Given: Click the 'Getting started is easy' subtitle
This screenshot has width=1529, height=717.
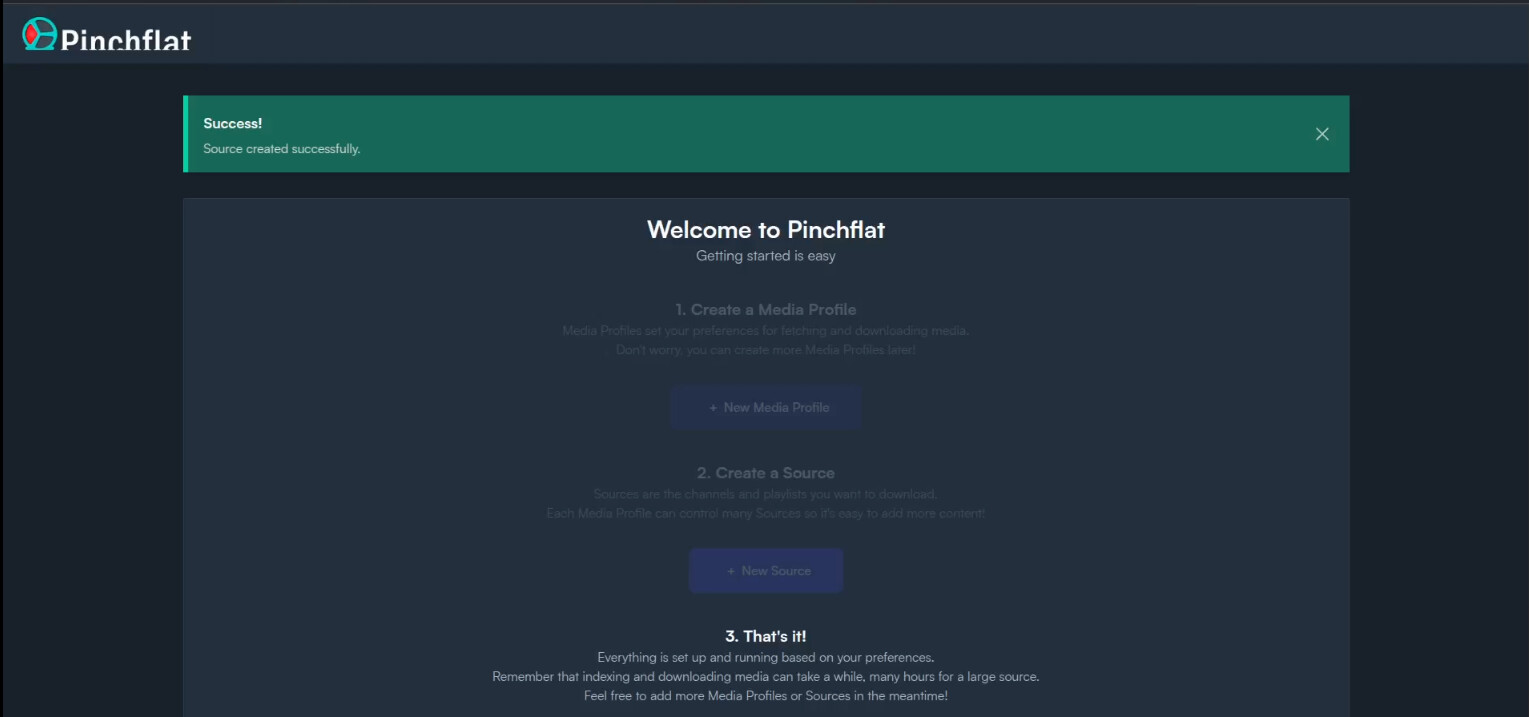Looking at the screenshot, I should click(766, 256).
